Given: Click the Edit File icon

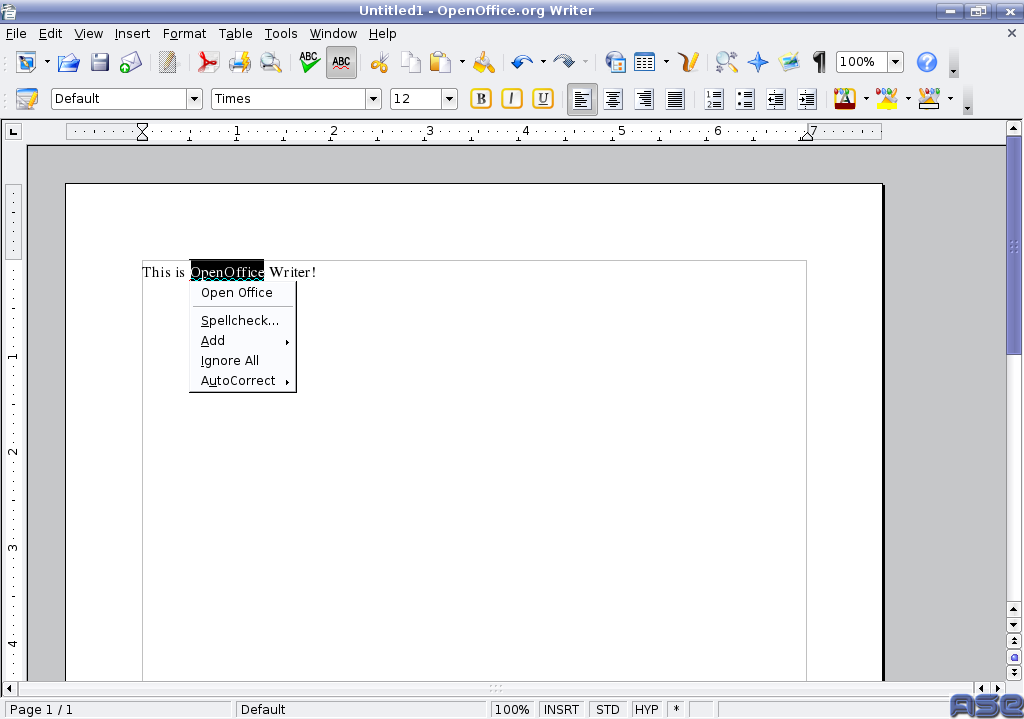Looking at the screenshot, I should (x=167, y=62).
